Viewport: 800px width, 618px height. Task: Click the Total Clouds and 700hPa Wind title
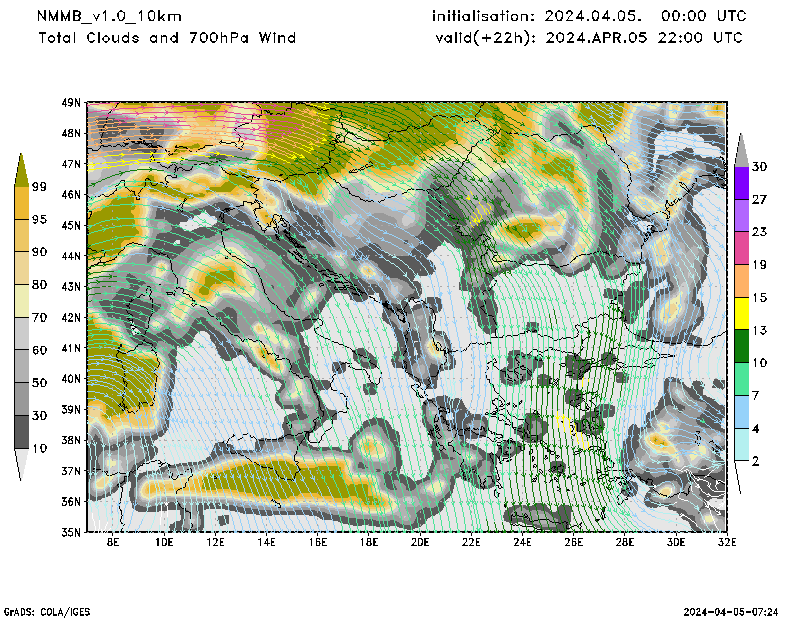pos(167,38)
